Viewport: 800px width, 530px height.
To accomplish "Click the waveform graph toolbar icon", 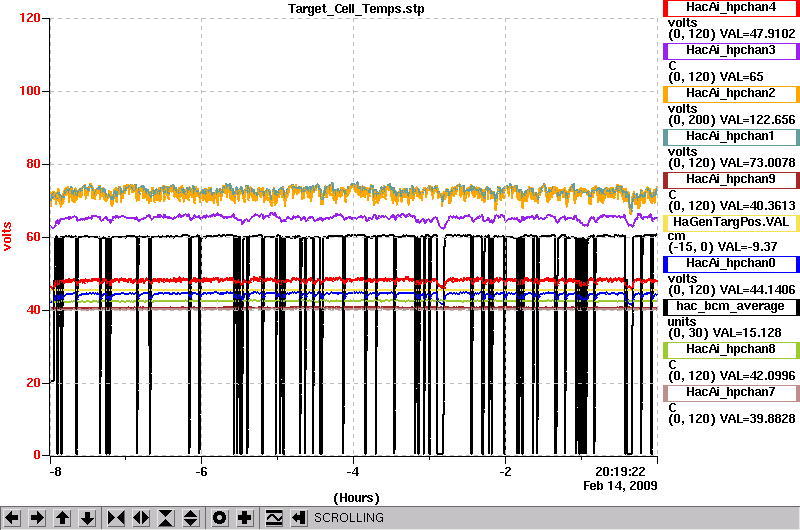I will (274, 518).
